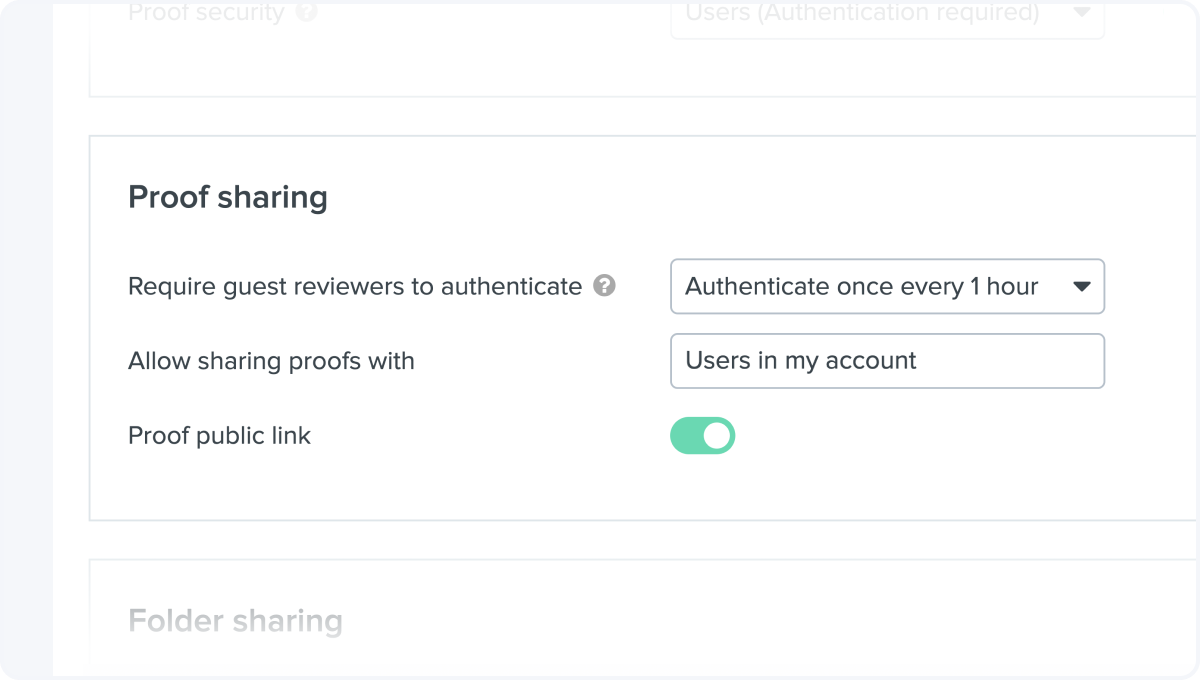Click the caret arrow on the Proof security dropdown
Viewport: 1200px width, 680px height.
(x=1081, y=13)
